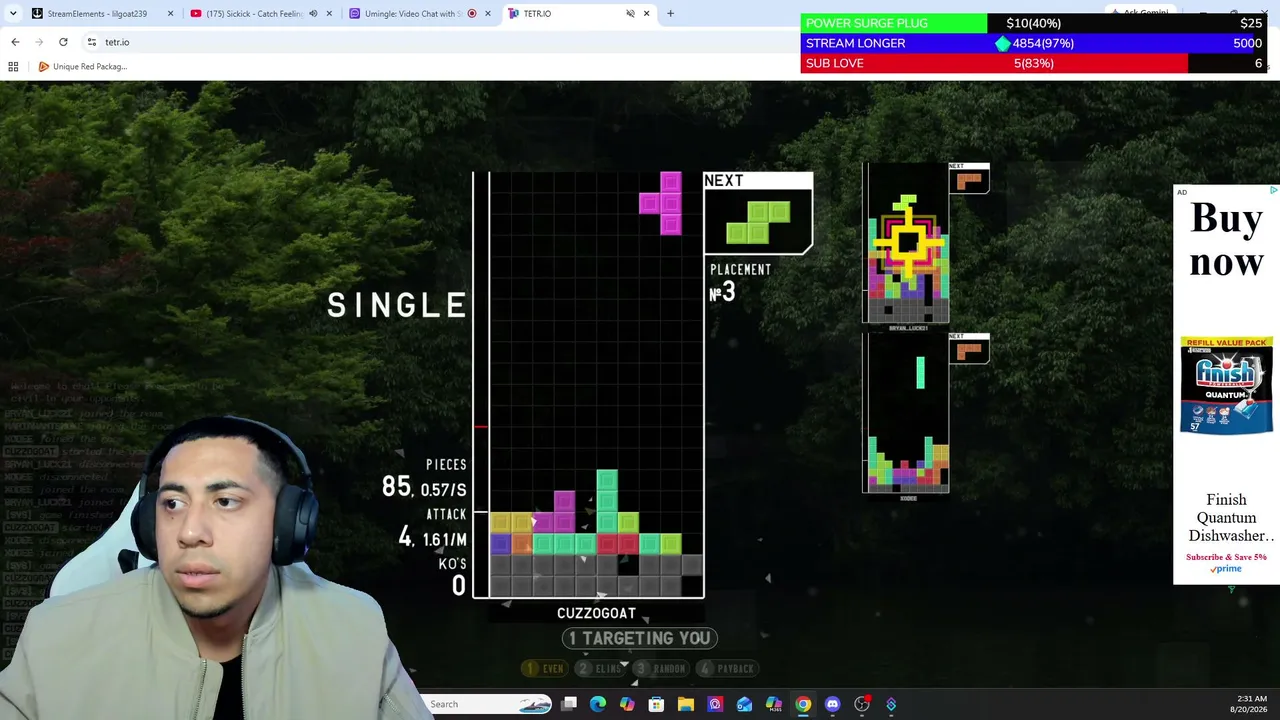Image resolution: width=1280 pixels, height=720 pixels.
Task: Open Microsoft Store from the taskbar
Action: point(656,704)
